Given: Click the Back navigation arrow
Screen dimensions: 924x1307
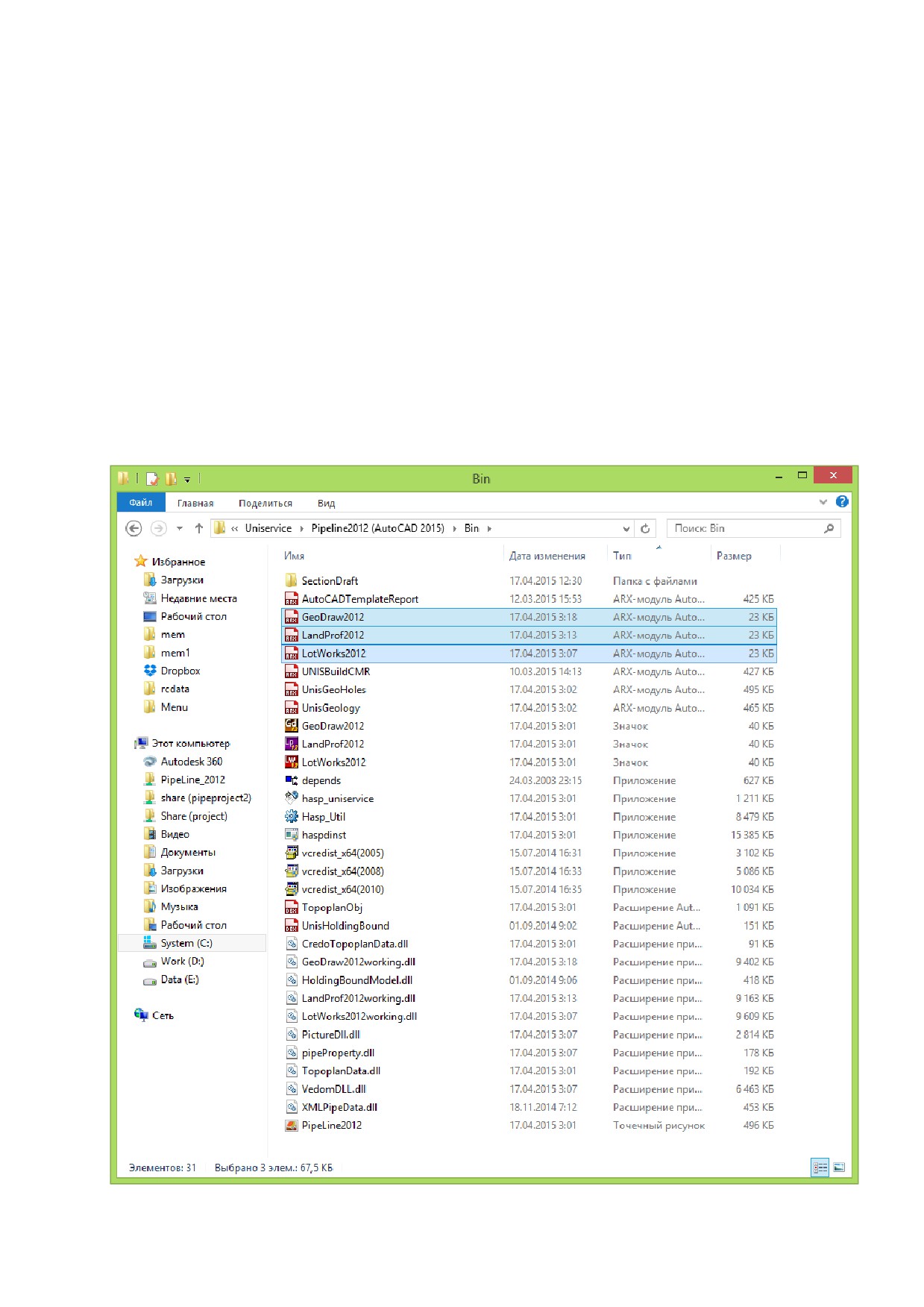Looking at the screenshot, I should click(133, 528).
